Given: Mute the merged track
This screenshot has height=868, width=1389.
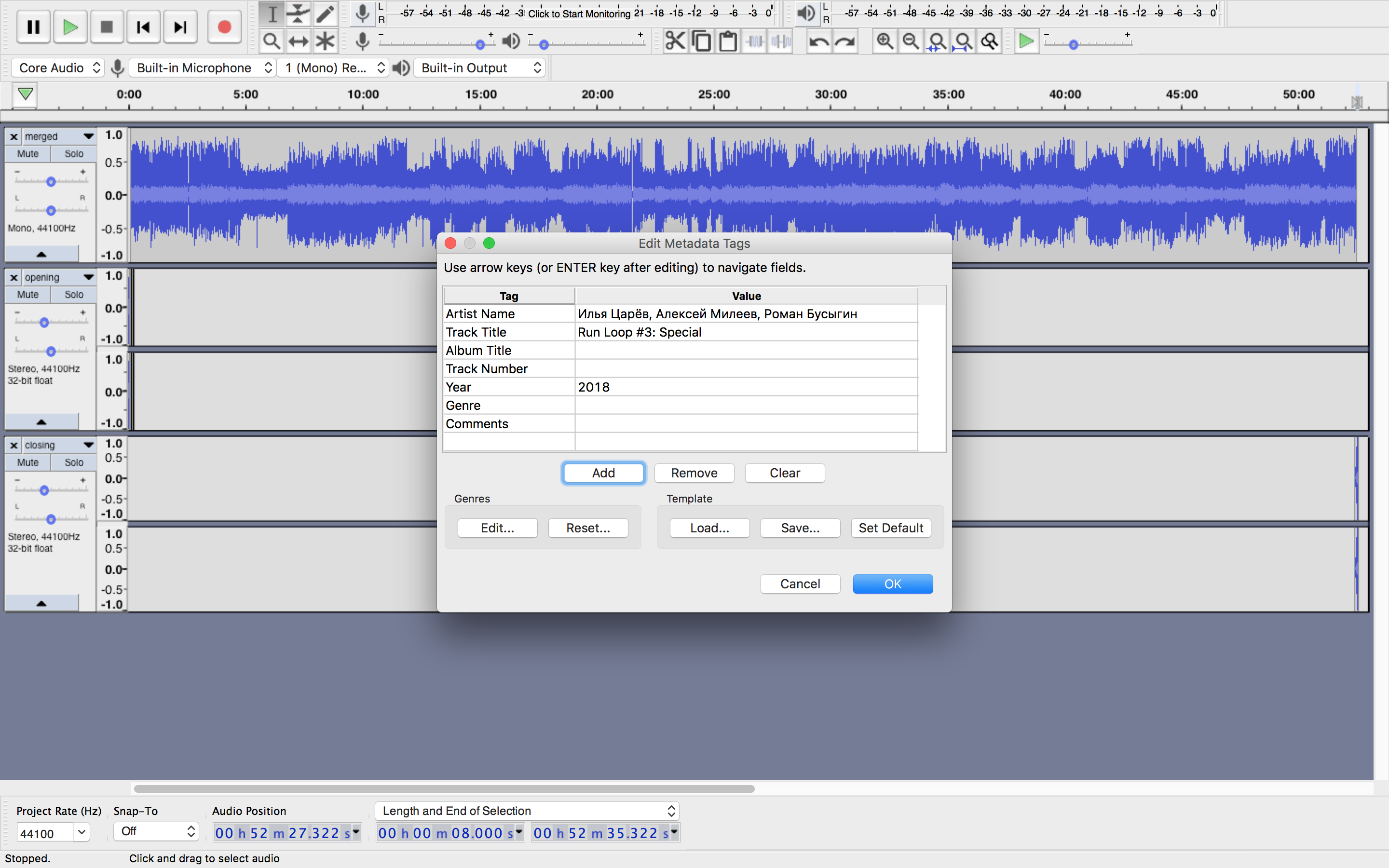Looking at the screenshot, I should (x=27, y=154).
